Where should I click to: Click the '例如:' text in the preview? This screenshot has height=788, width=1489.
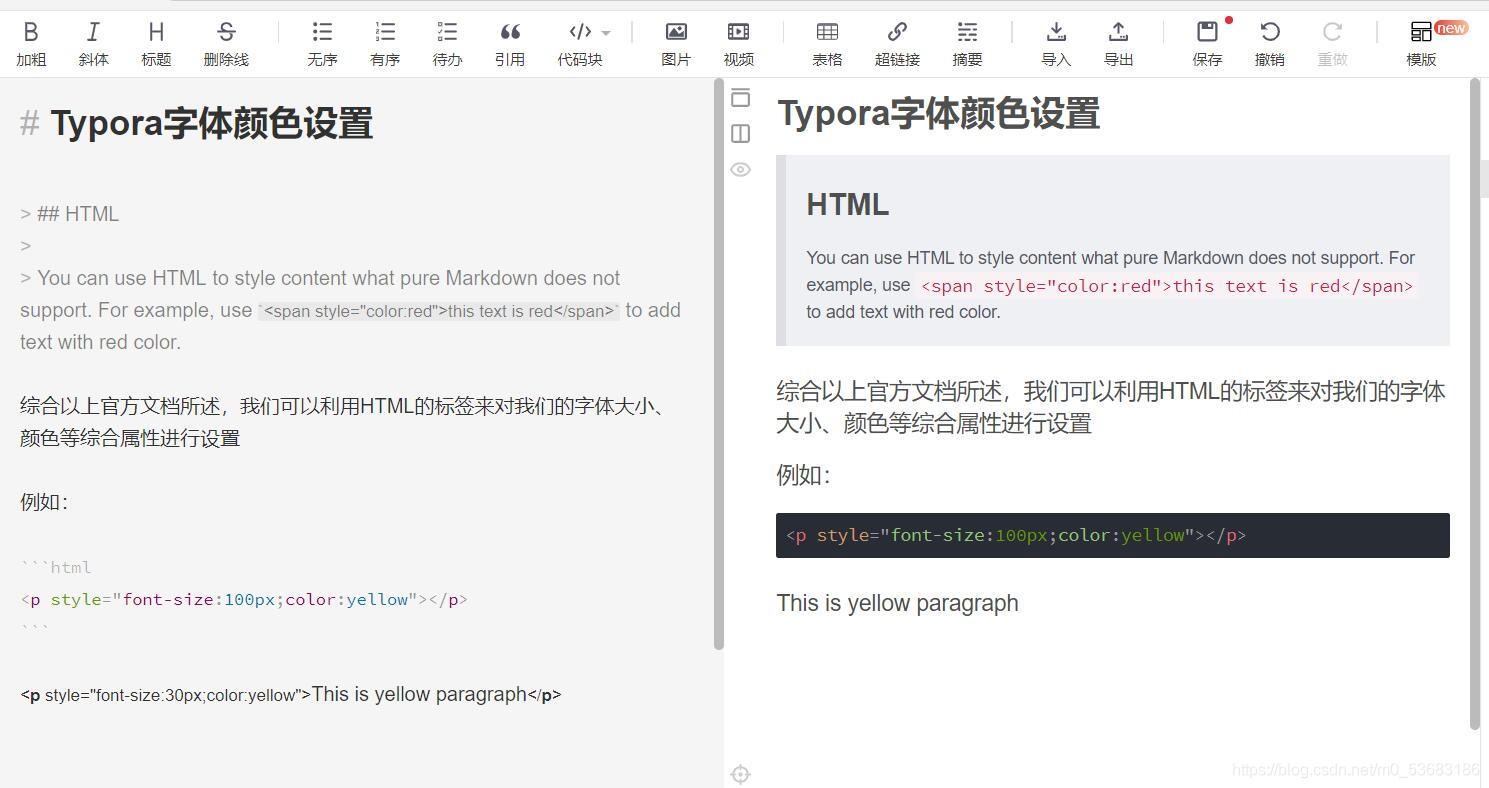(x=803, y=475)
